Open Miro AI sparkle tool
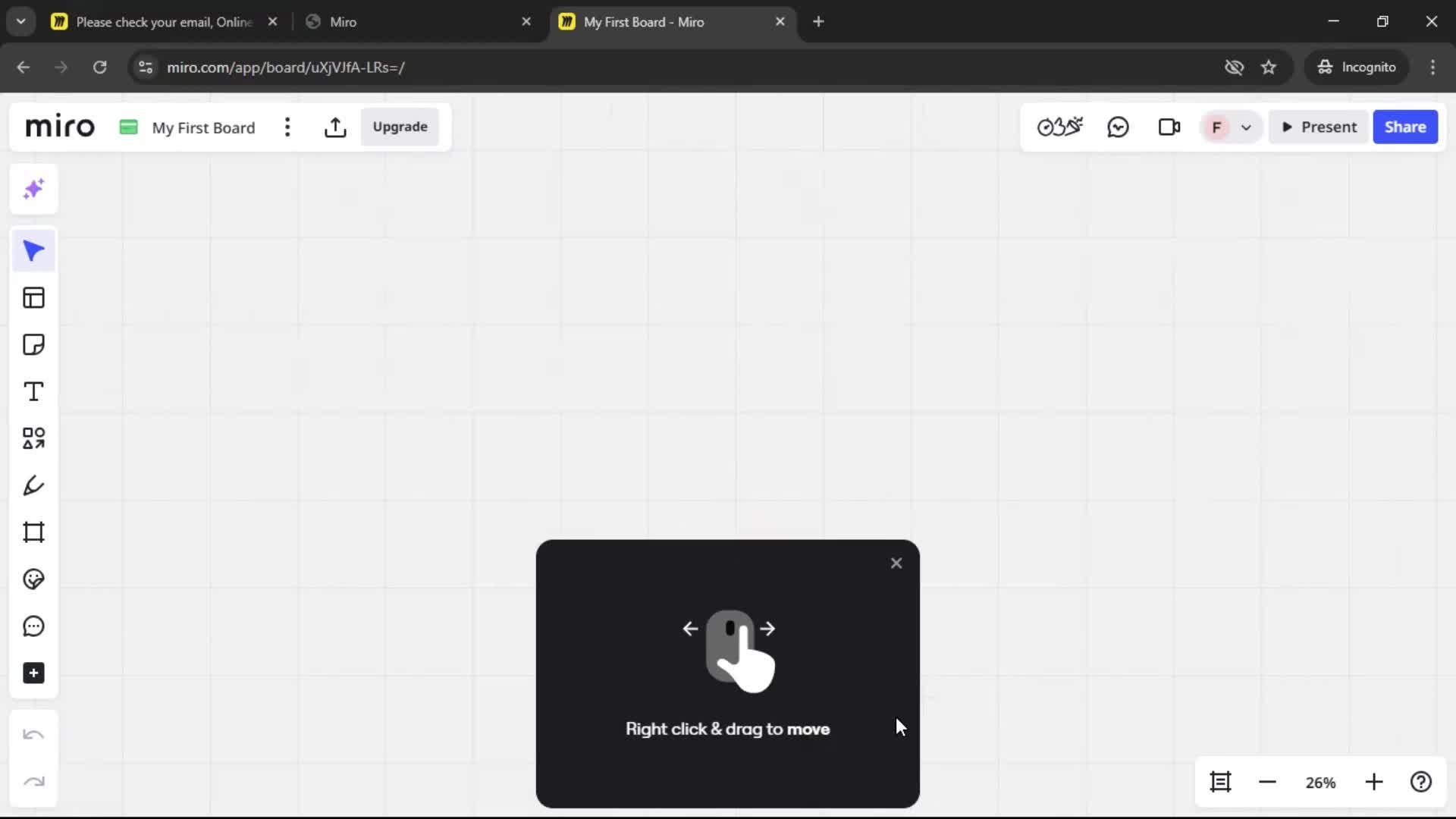This screenshot has width=1456, height=819. 33,189
